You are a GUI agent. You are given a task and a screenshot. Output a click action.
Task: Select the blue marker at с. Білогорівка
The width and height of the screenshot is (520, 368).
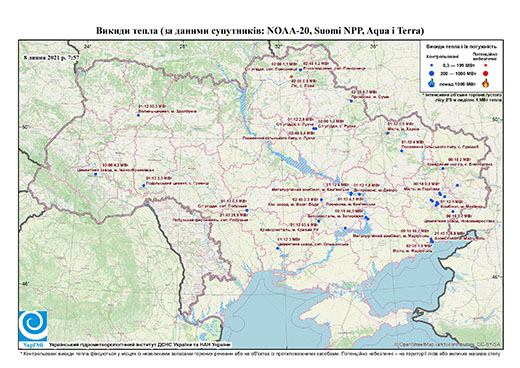coord(443,169)
